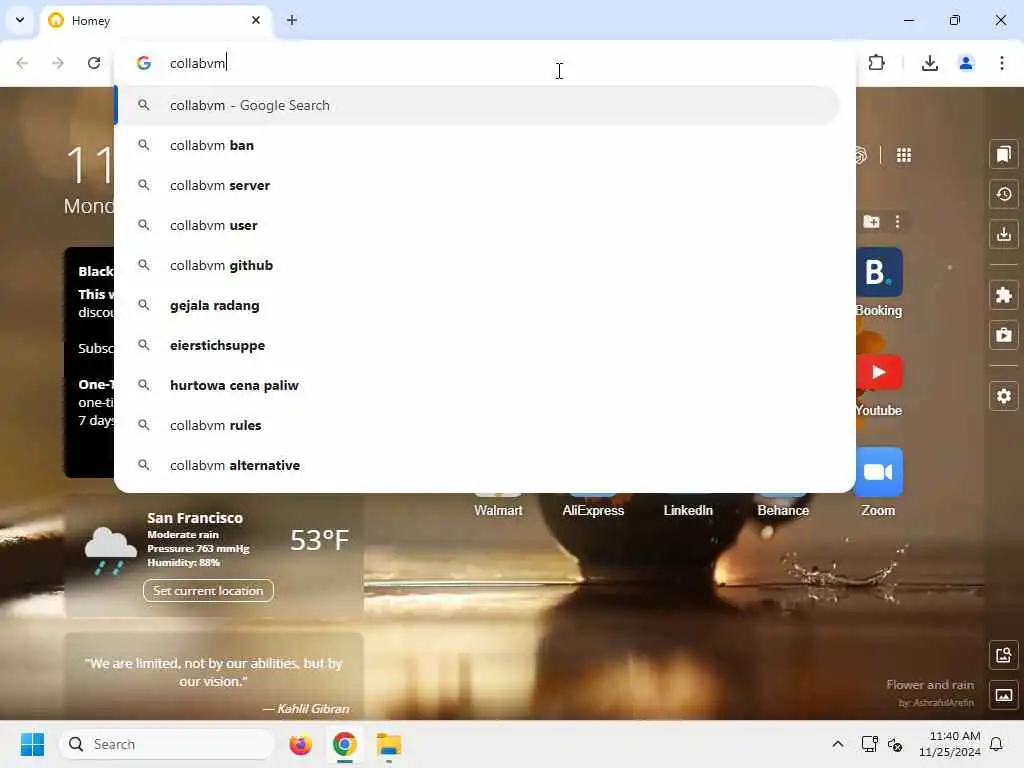1024x768 pixels.
Task: Open Windows notifications bell
Action: coord(997,744)
